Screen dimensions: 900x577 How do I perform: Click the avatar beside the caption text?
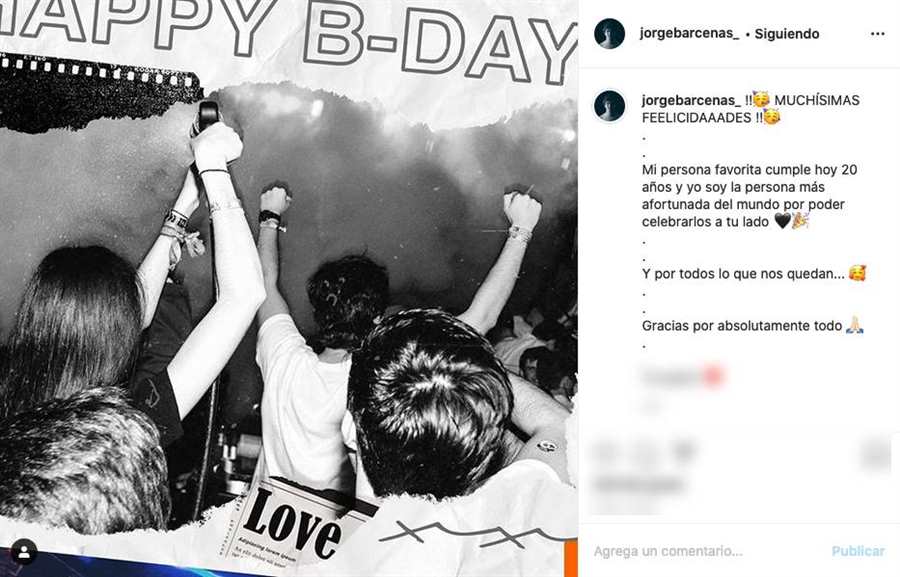click(610, 106)
